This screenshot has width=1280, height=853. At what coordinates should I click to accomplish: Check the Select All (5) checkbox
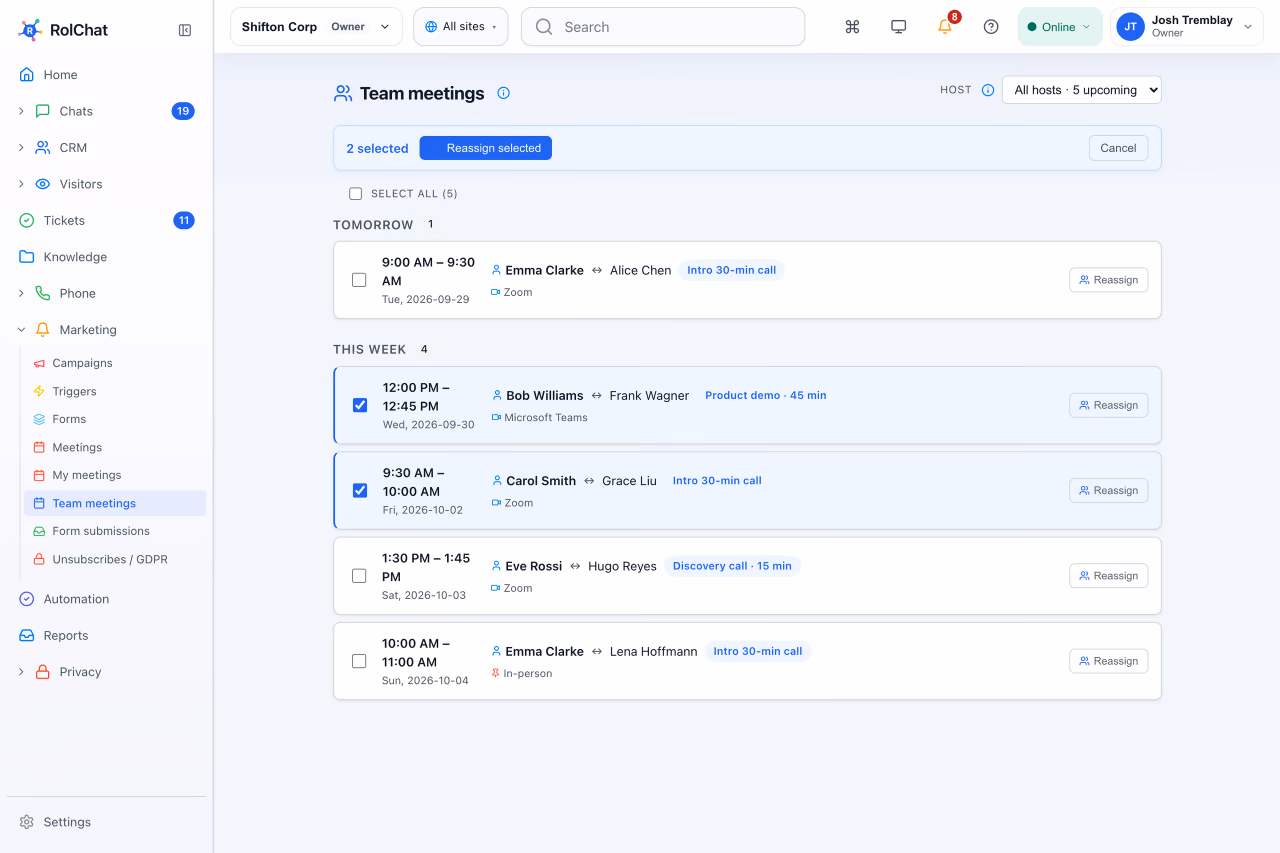[355, 194]
